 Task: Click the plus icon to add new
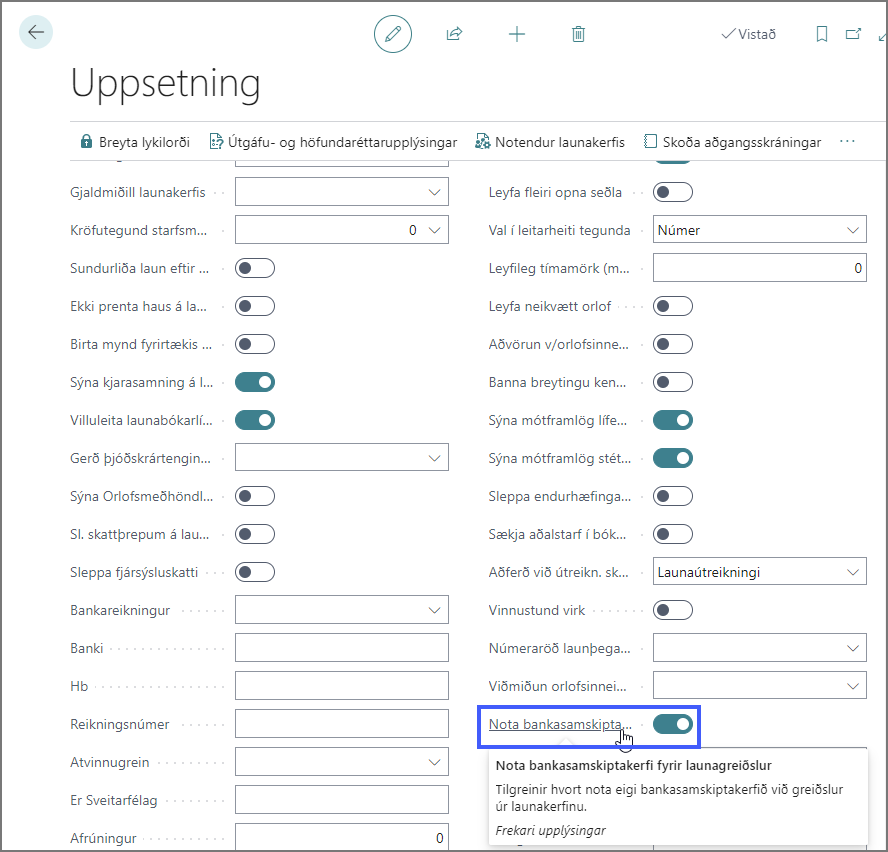click(516, 34)
